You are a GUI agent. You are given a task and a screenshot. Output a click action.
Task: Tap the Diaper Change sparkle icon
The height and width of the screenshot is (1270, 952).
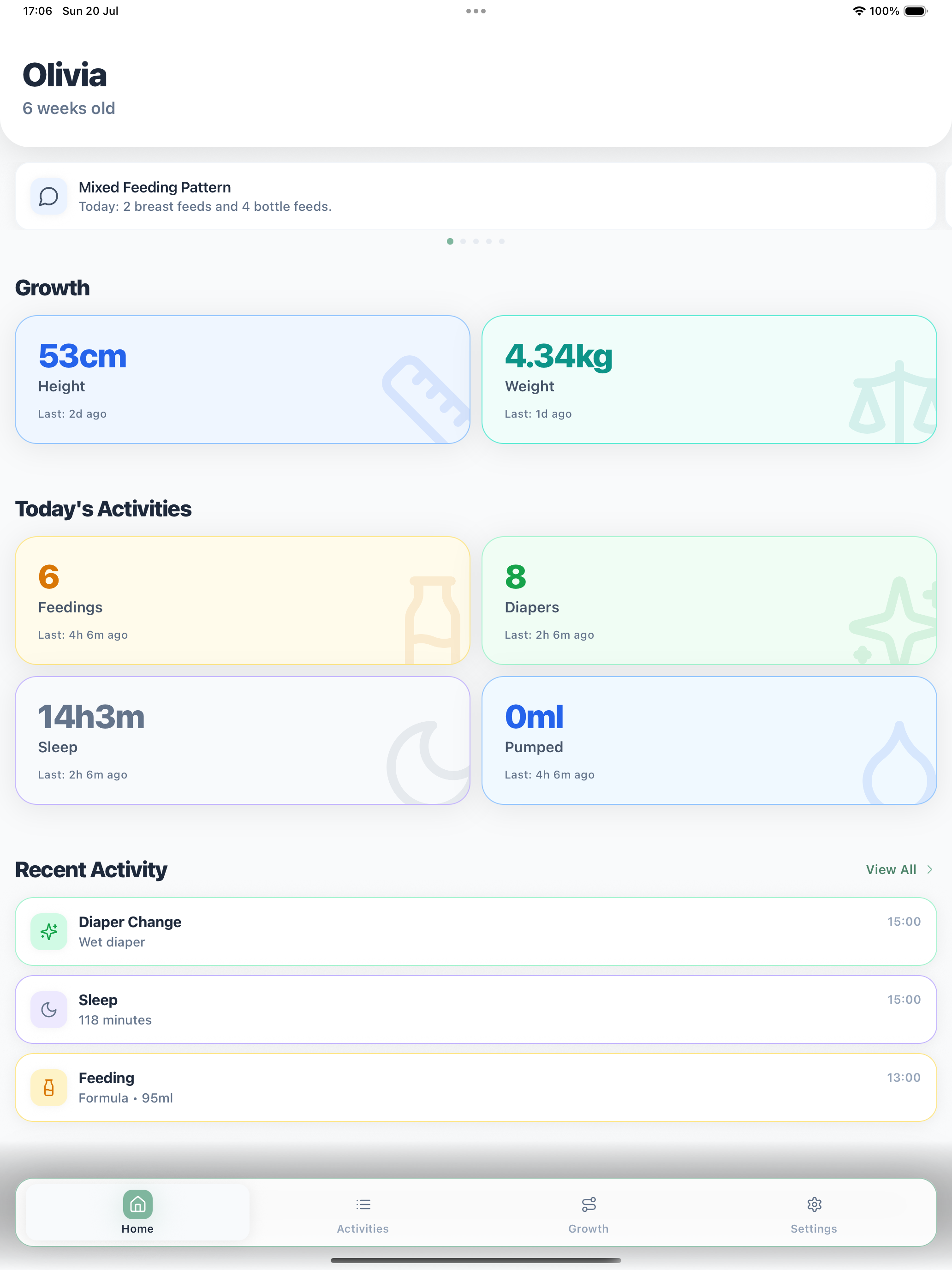tap(49, 931)
